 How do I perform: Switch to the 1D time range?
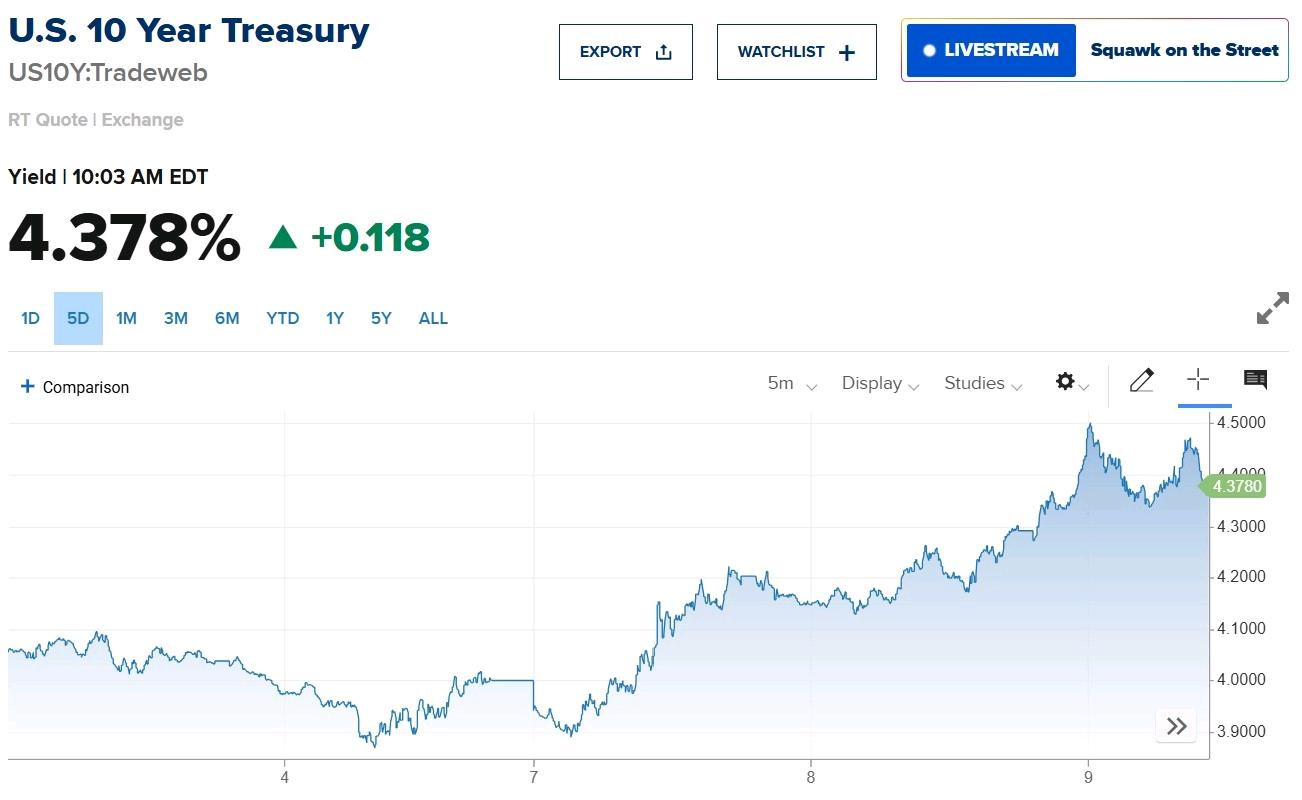tap(30, 318)
